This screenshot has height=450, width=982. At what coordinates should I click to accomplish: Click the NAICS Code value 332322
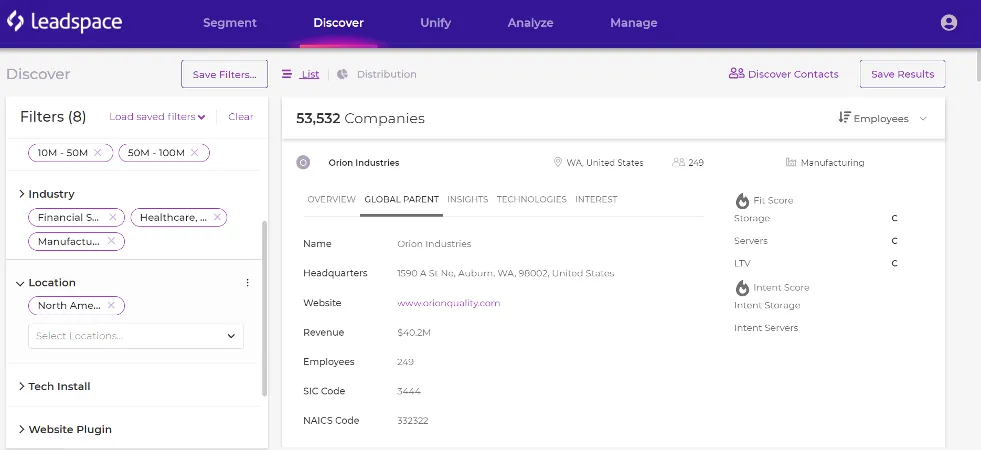pyautogui.click(x=413, y=421)
